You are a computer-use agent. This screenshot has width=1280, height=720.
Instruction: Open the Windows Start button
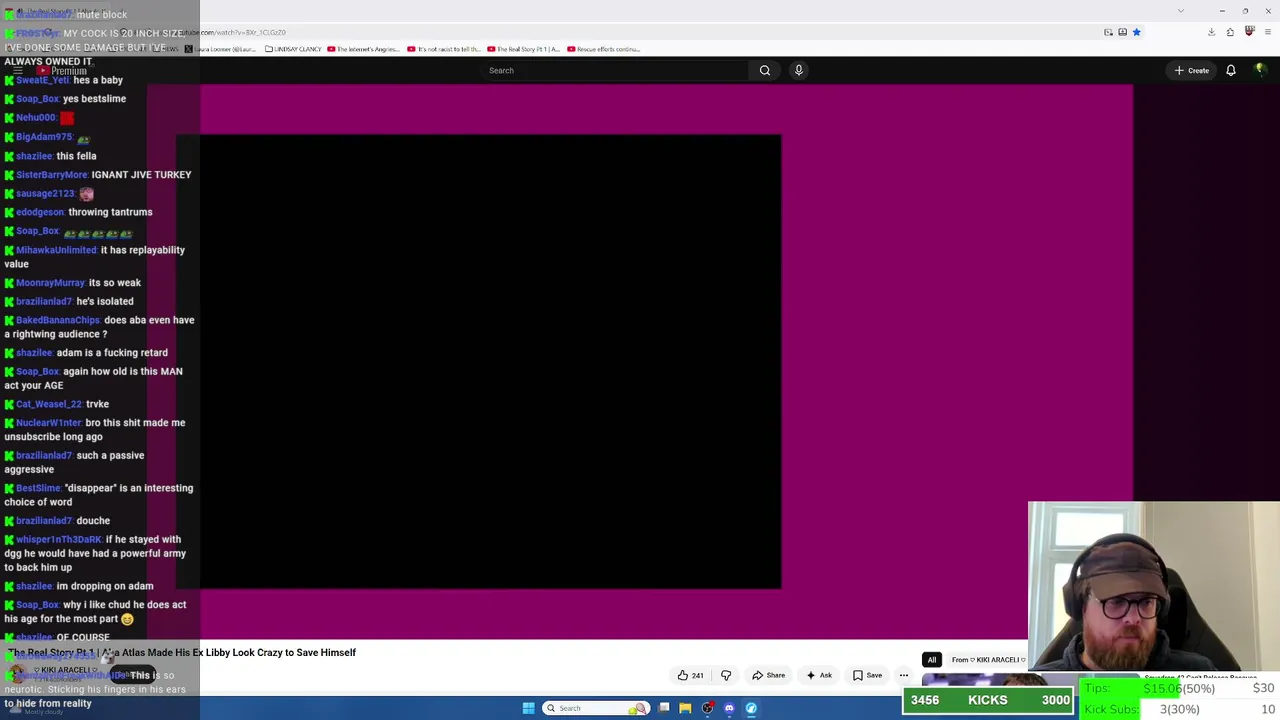click(x=528, y=708)
